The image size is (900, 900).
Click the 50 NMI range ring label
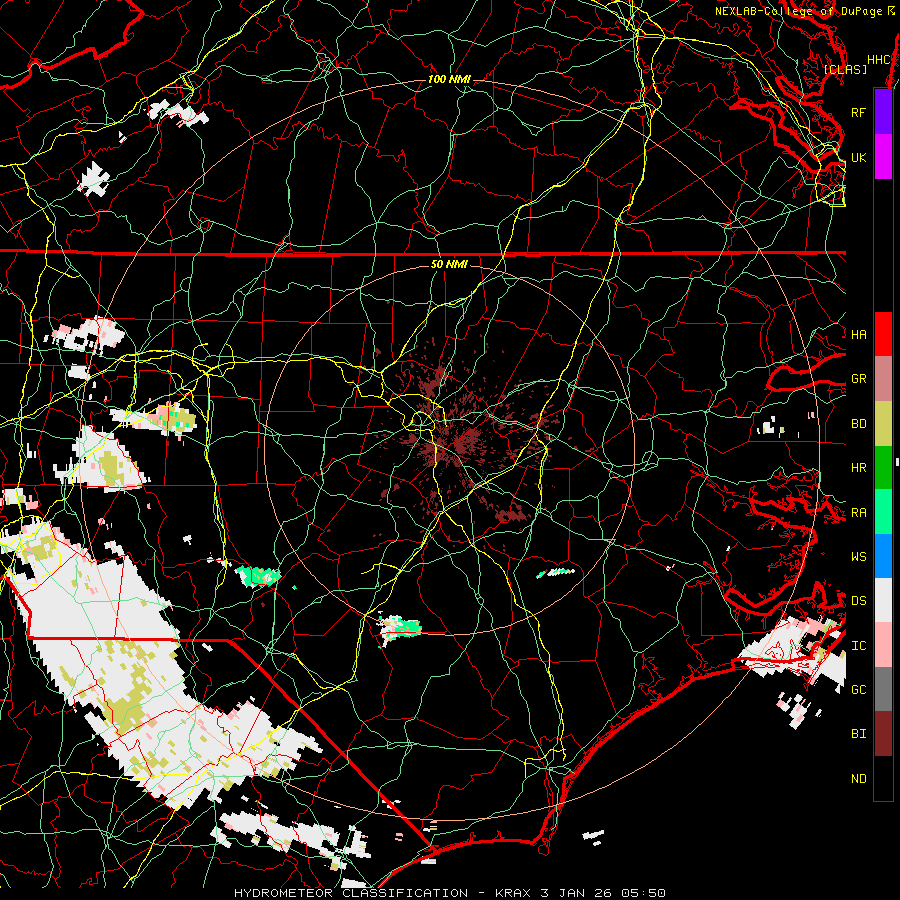(449, 264)
